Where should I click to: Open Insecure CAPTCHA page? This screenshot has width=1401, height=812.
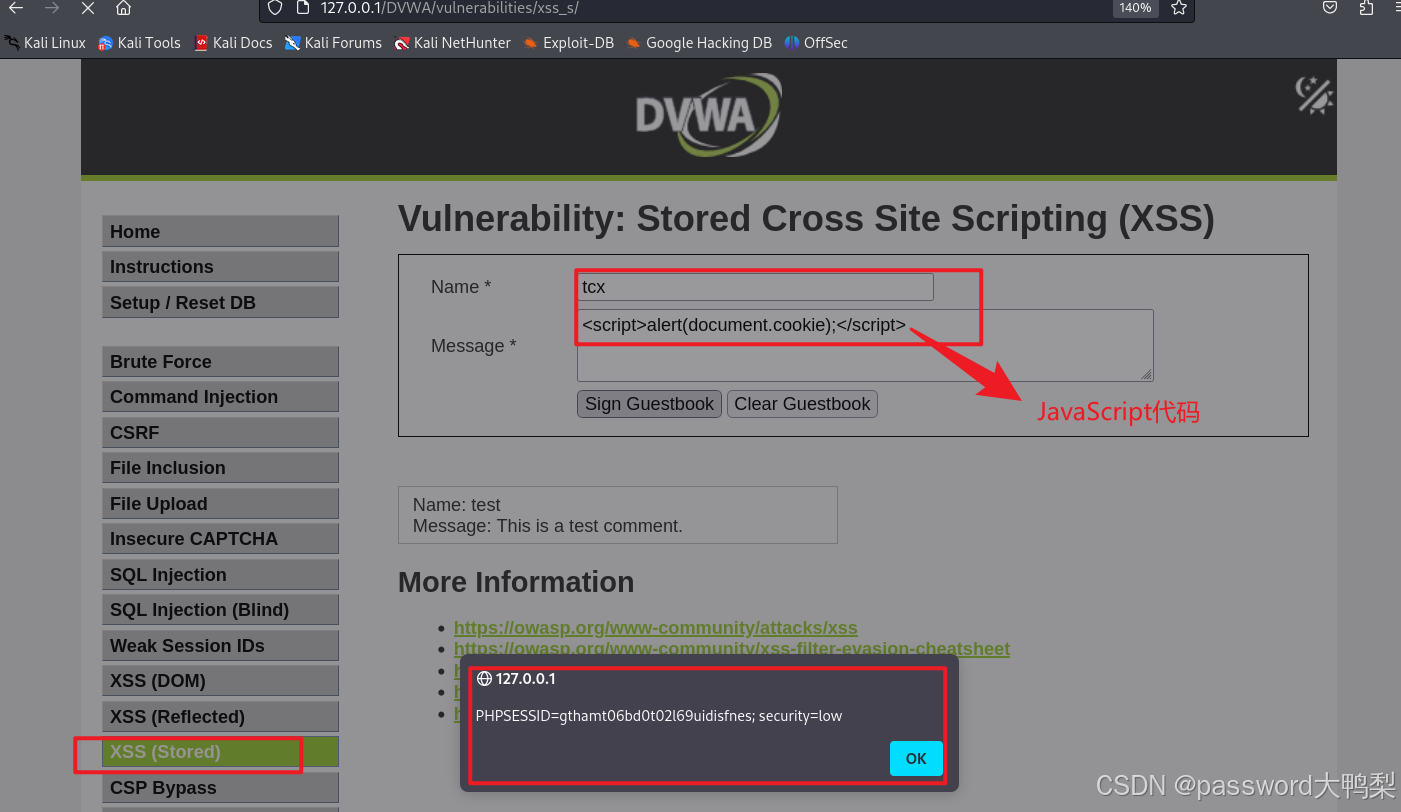(220, 539)
